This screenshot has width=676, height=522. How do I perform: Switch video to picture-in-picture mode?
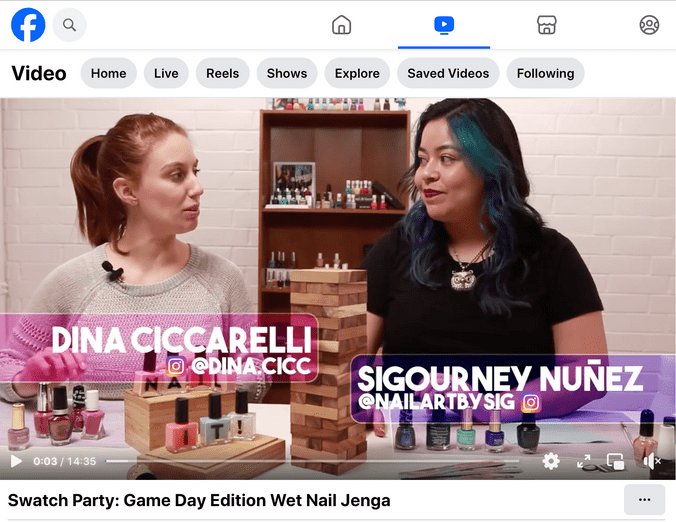(616, 461)
